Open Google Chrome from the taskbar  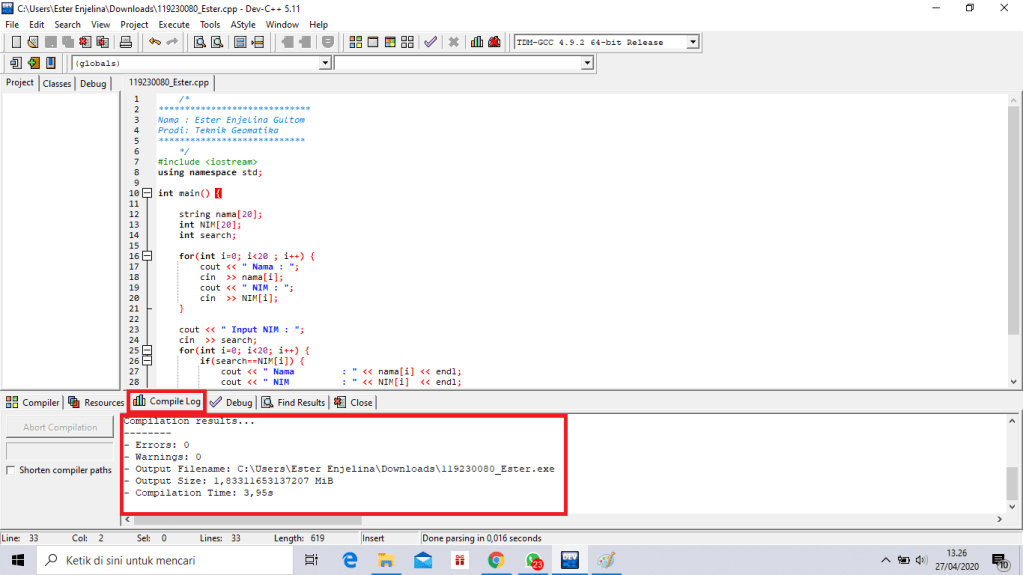click(x=496, y=560)
